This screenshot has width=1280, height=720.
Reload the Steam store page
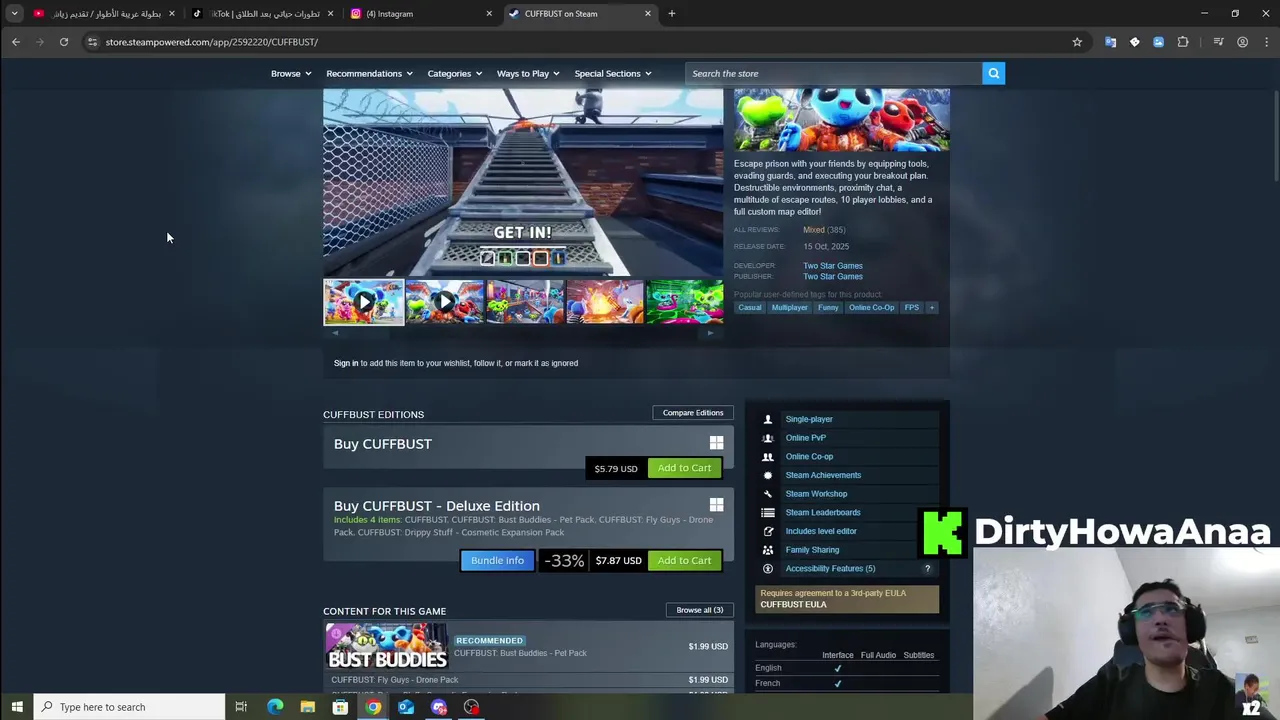click(x=64, y=42)
